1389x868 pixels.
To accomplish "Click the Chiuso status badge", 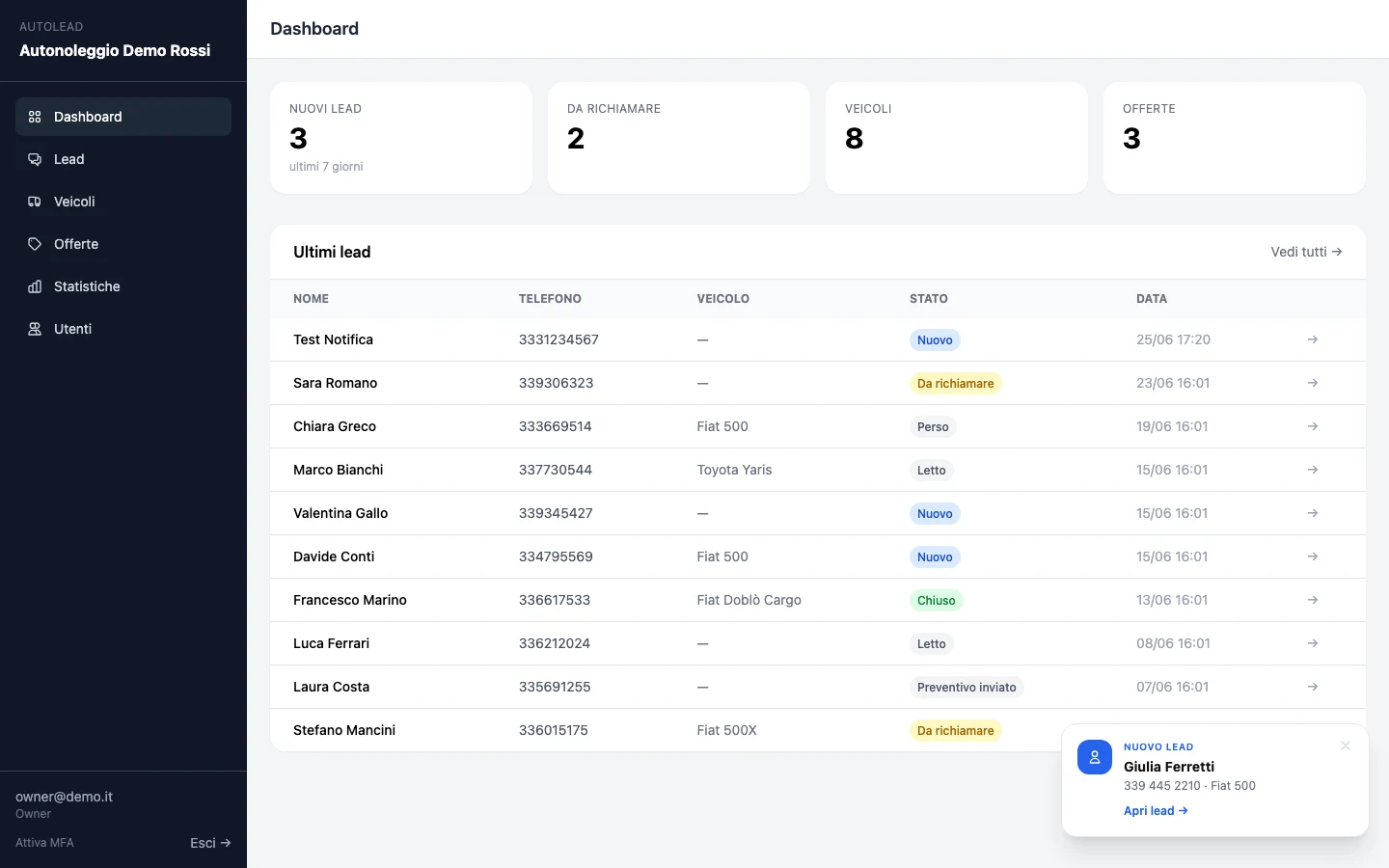I will tap(936, 600).
